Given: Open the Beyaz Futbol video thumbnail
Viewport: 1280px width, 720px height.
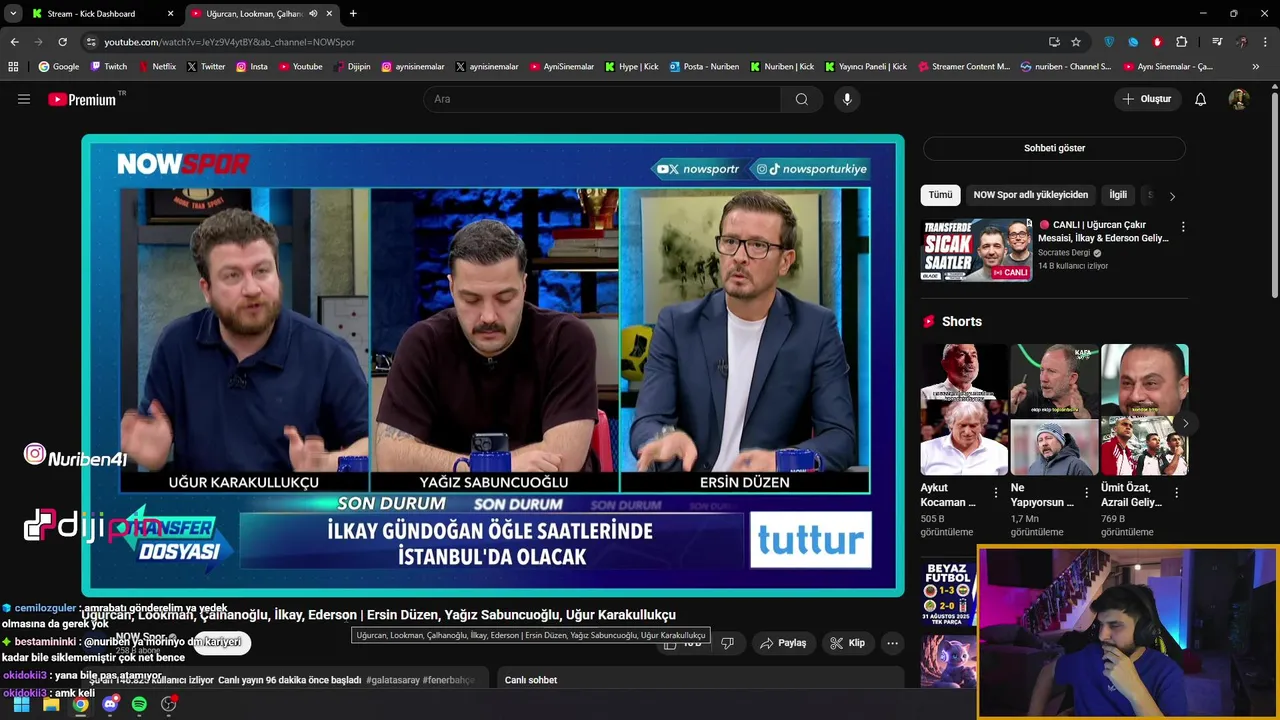Looking at the screenshot, I should [x=948, y=595].
